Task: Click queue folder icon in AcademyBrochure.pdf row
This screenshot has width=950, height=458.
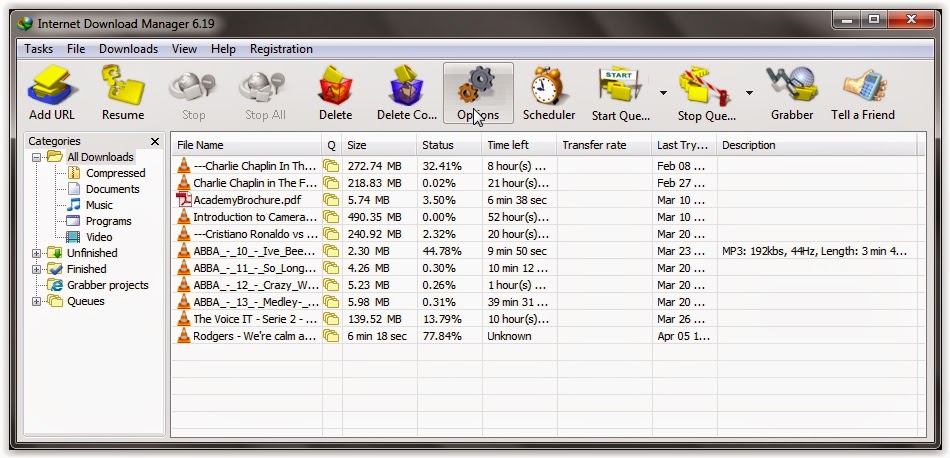Action: click(331, 200)
